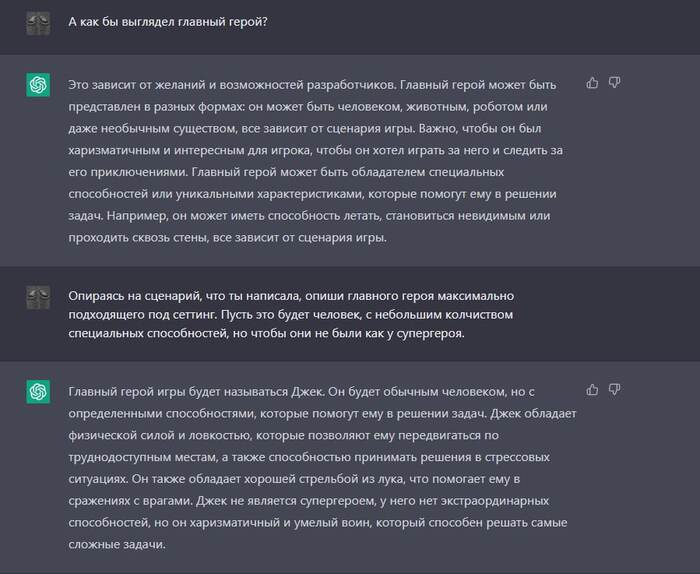Viewport: 700px width, 574px height.
Task: Click the ChatGPT logo beside the first reply
Action: (x=38, y=86)
